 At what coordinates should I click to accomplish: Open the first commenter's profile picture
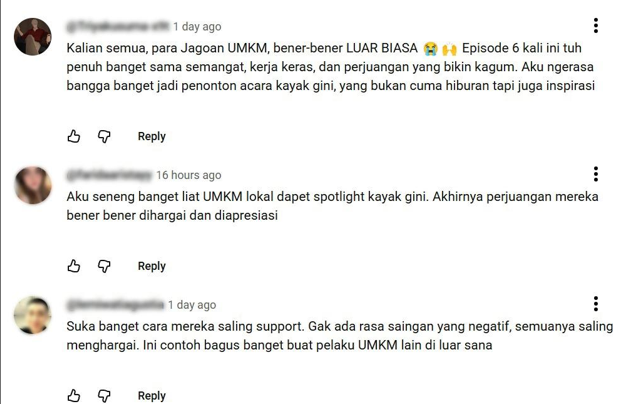point(33,36)
